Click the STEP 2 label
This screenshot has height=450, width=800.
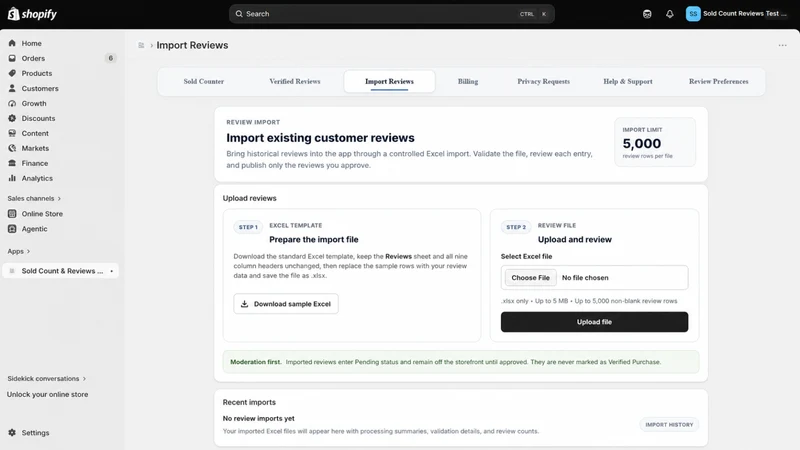pyautogui.click(x=516, y=227)
